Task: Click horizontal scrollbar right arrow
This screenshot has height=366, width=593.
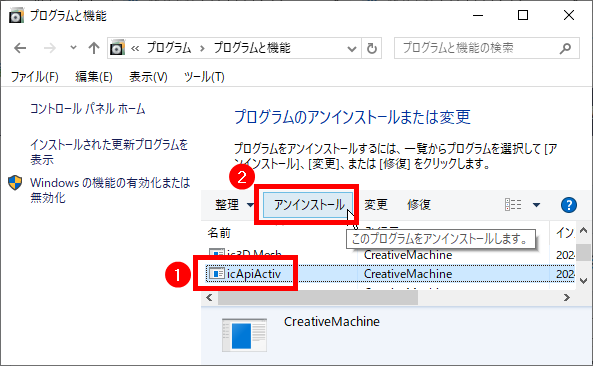Action: (x=567, y=298)
